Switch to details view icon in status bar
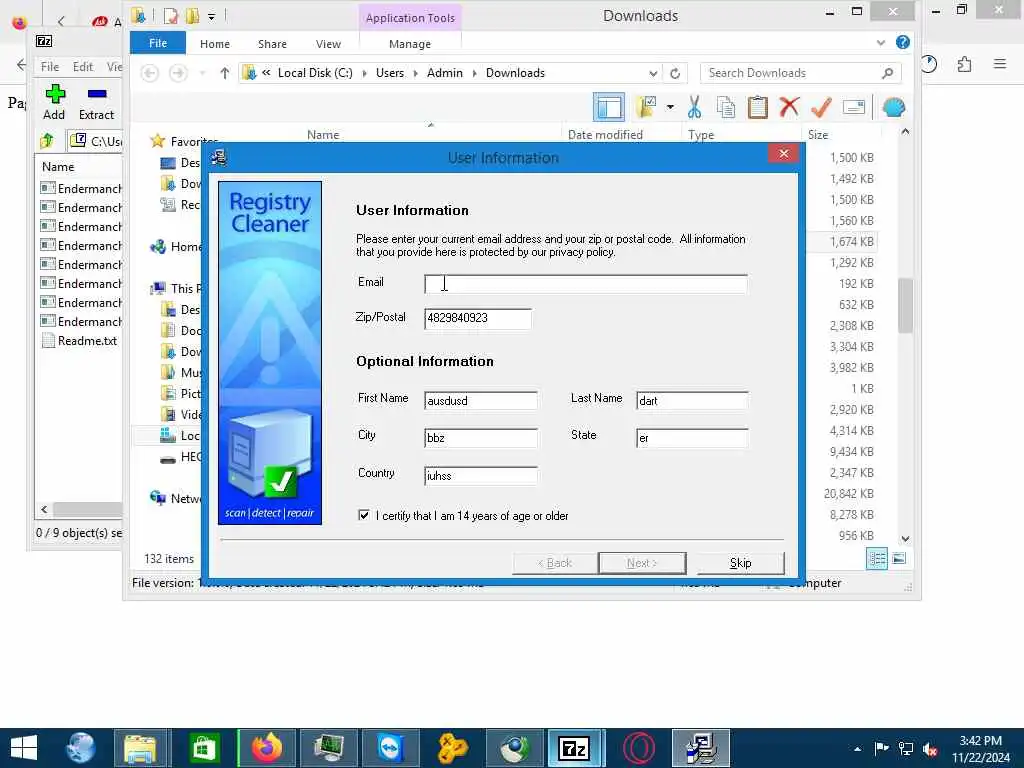The image size is (1024, 768). pos(876,558)
